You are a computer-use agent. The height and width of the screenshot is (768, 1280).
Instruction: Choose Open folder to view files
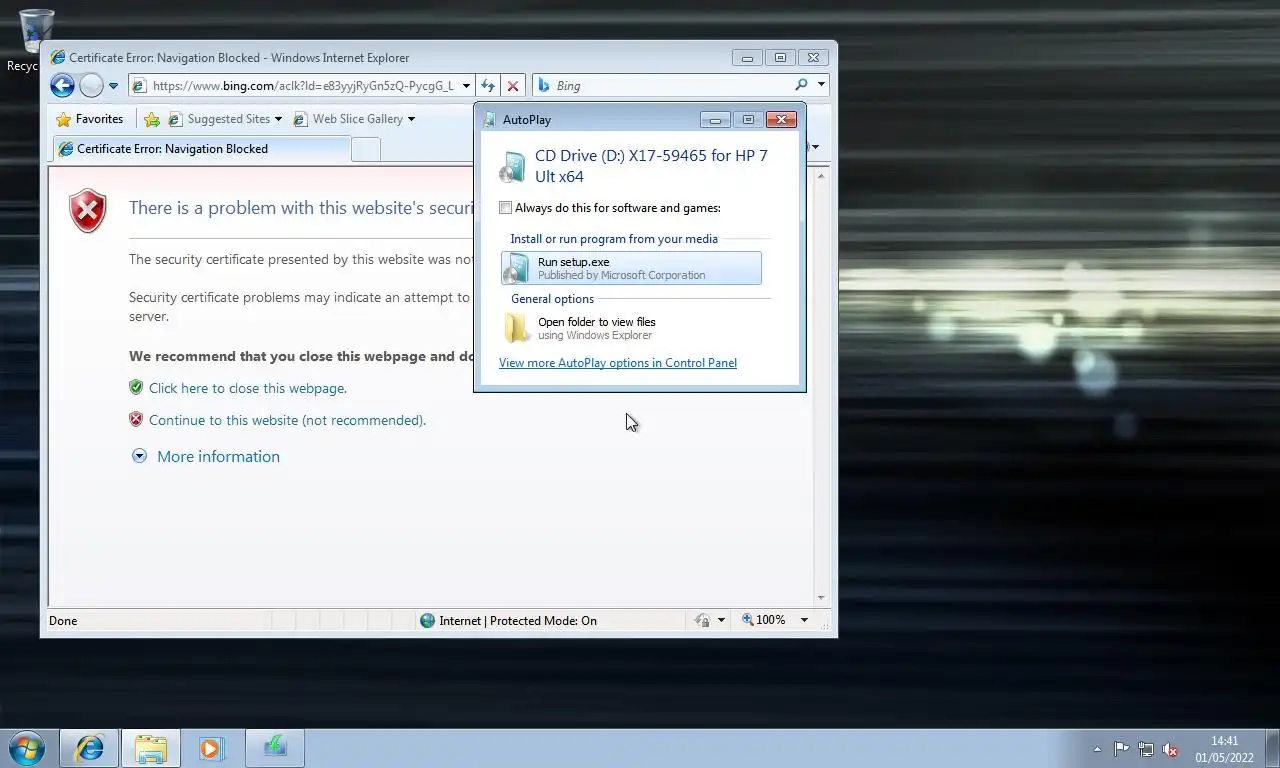pos(631,328)
